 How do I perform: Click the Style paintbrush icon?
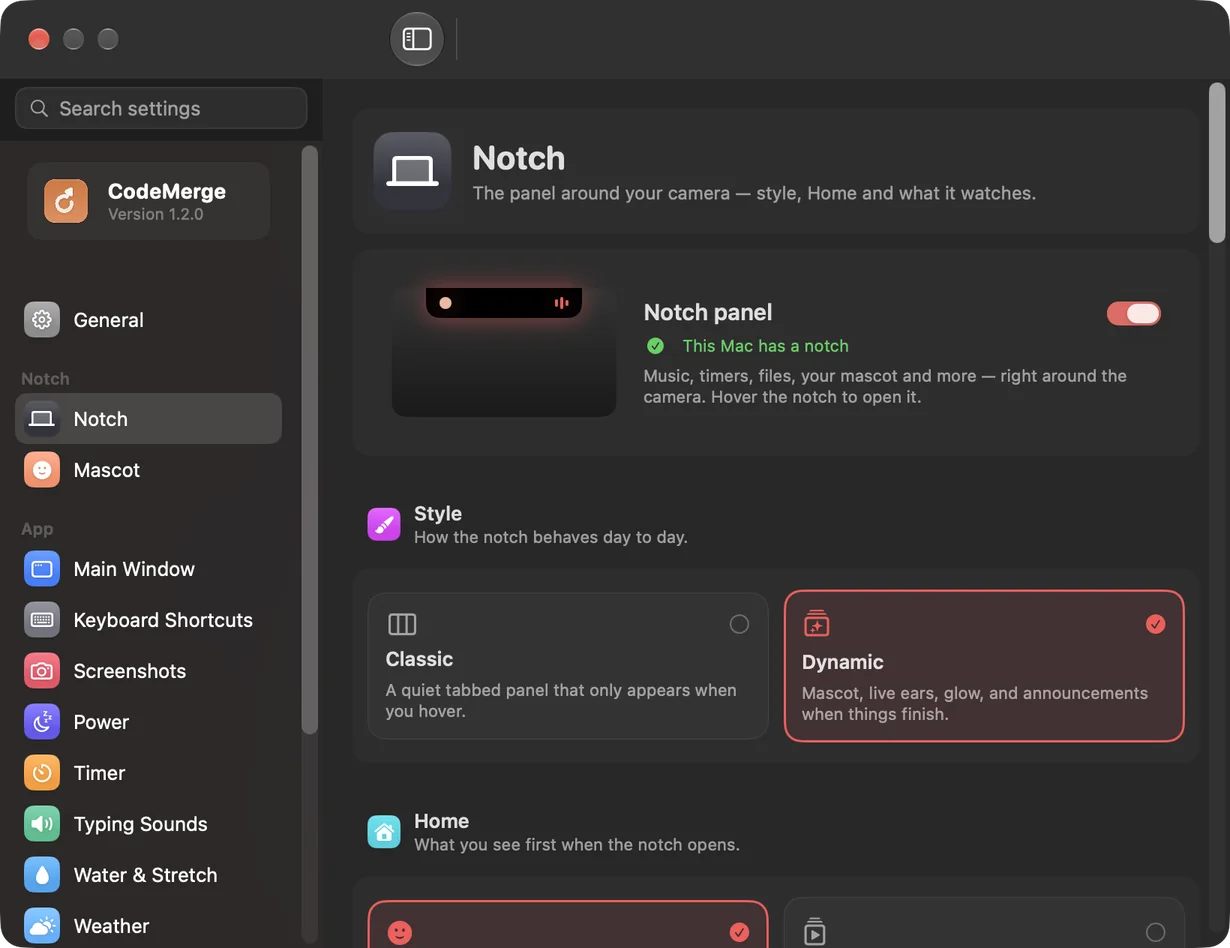[x=384, y=524]
